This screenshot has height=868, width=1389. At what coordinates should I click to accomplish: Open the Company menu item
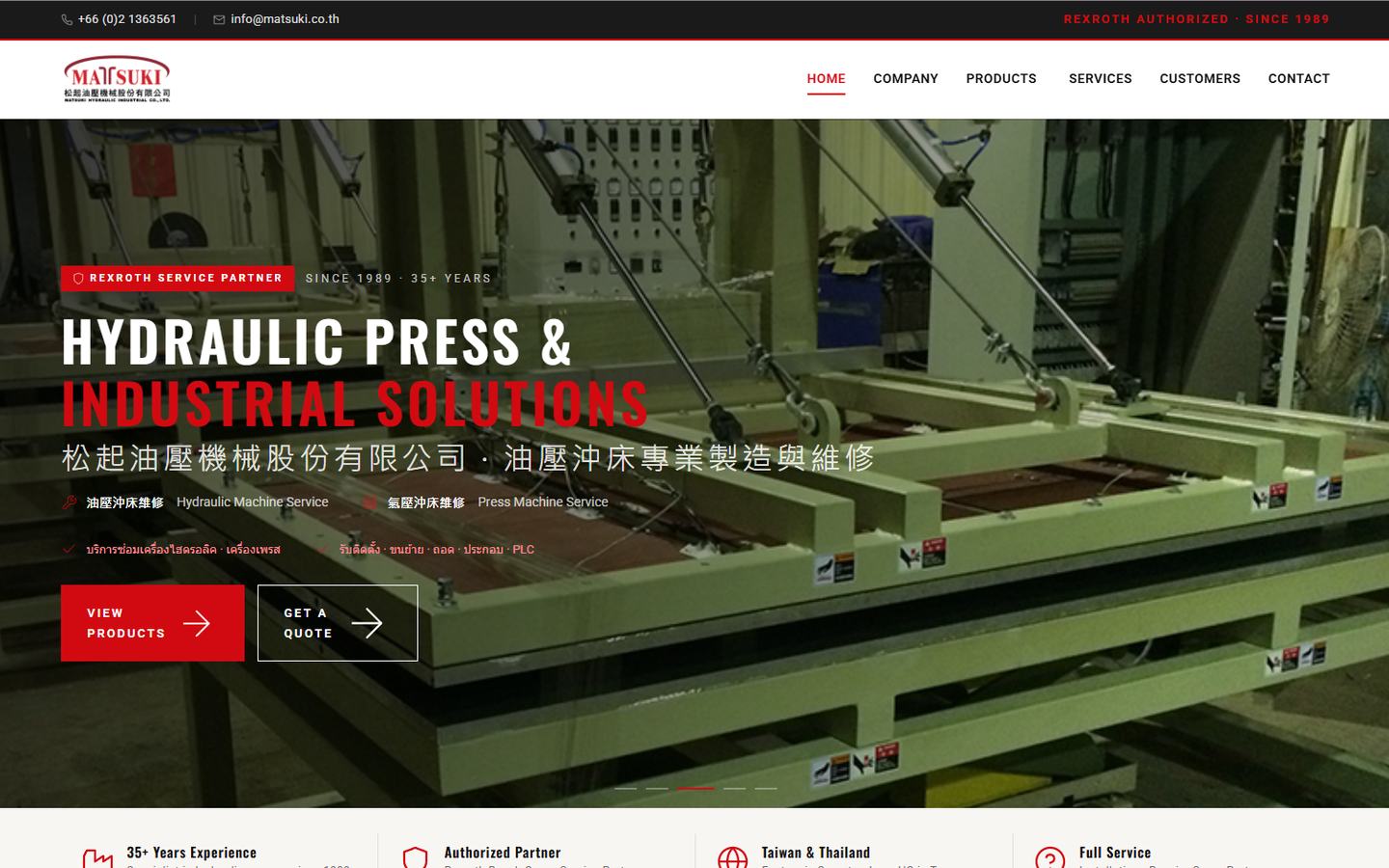click(x=906, y=79)
